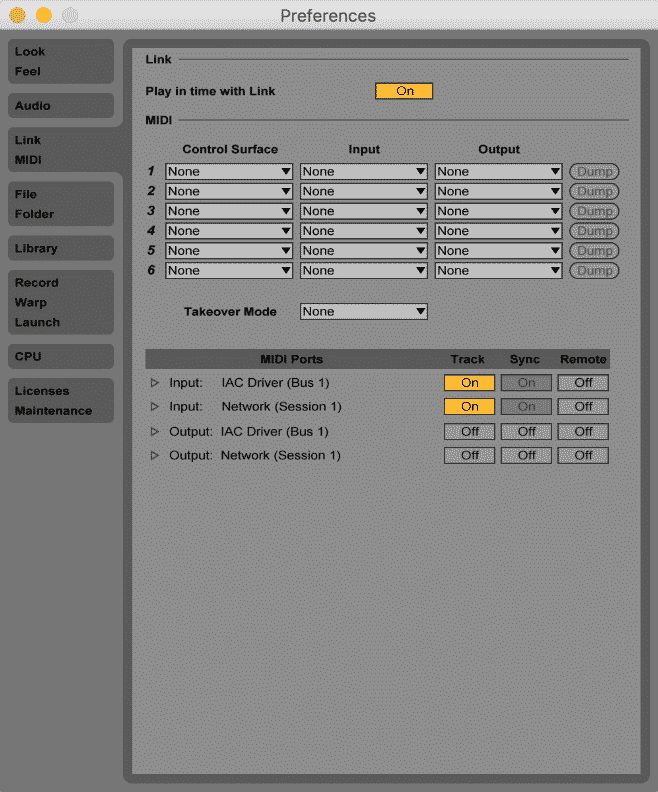The height and width of the screenshot is (792, 658).
Task: Open Control Surface dropdown in row 1
Action: [229, 172]
